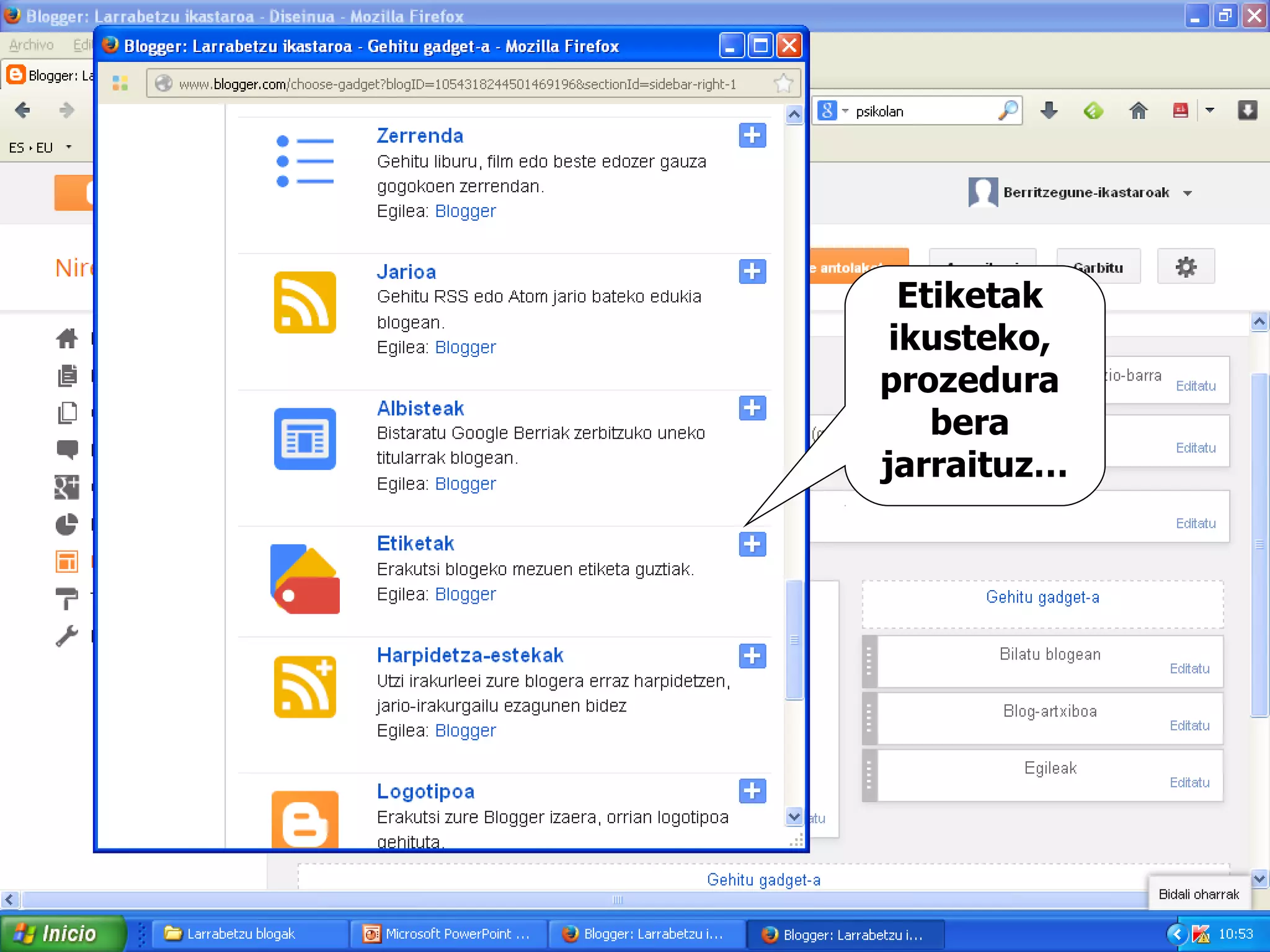The height and width of the screenshot is (952, 1270).
Task: Add the Albisteak gadget with its plus button
Action: [752, 408]
